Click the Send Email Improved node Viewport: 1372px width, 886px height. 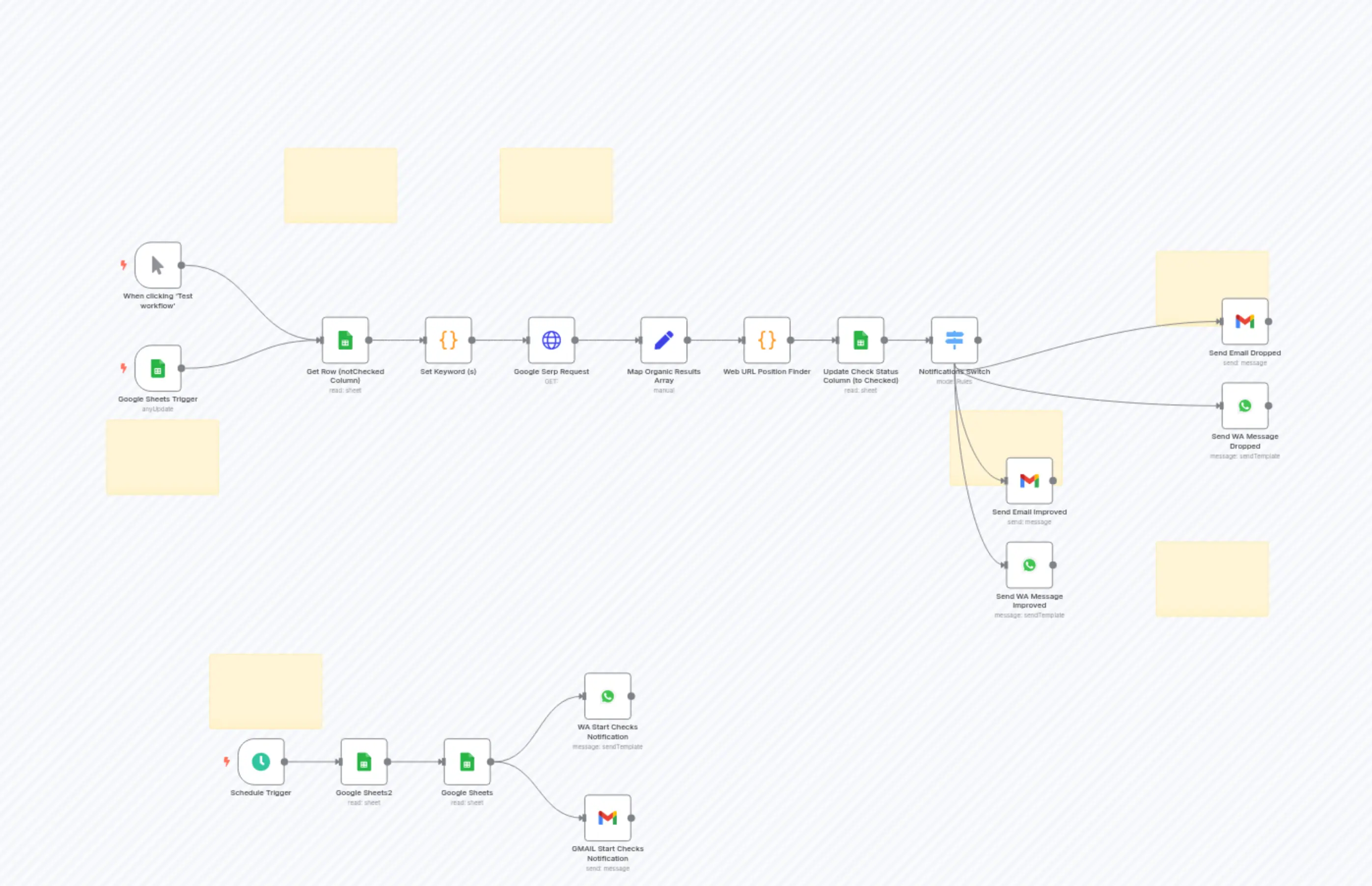click(x=1029, y=481)
